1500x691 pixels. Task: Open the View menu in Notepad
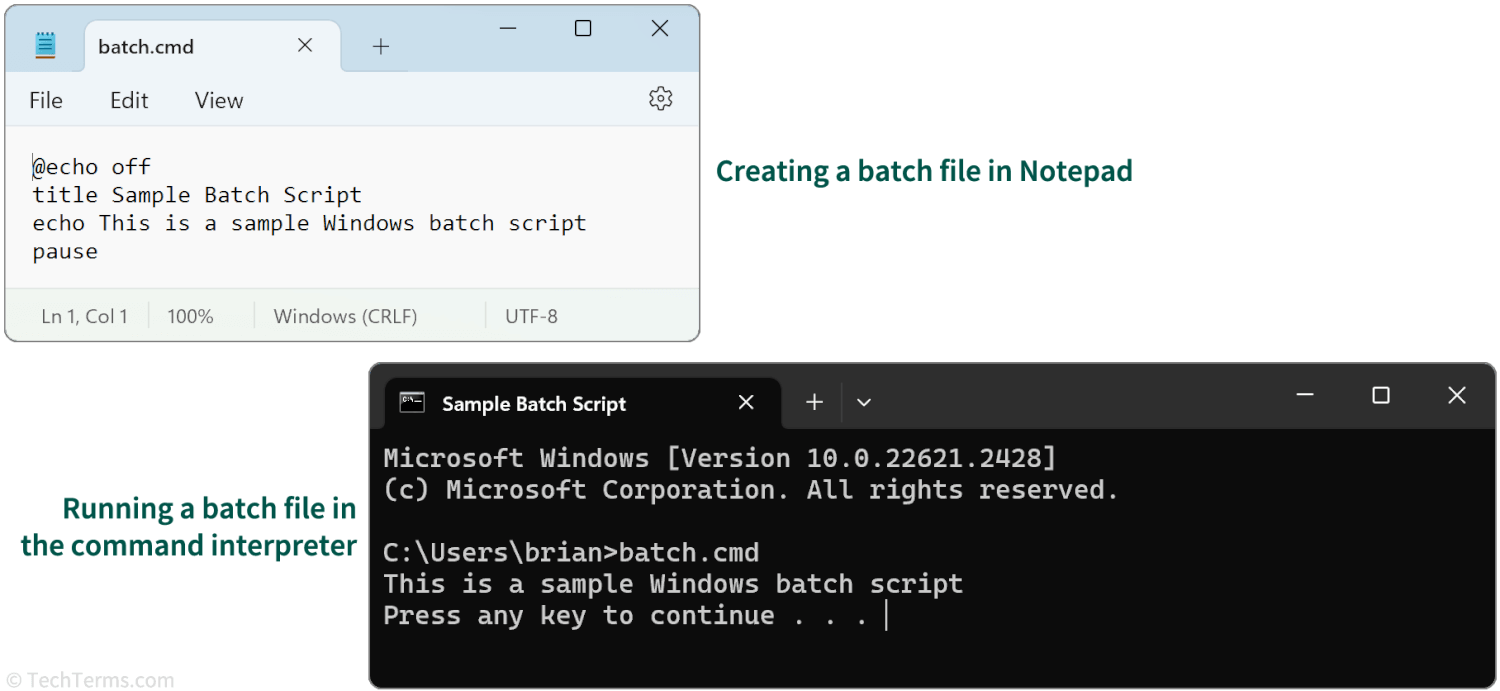[x=218, y=99]
